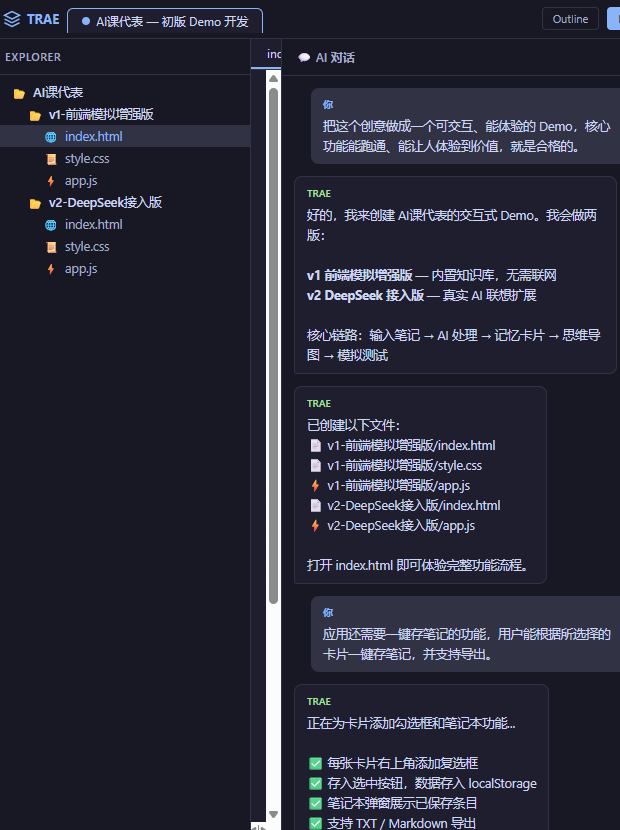Click the v2-DeepSeek接入版/app.js link in chat
The image size is (620, 830).
click(x=401, y=526)
